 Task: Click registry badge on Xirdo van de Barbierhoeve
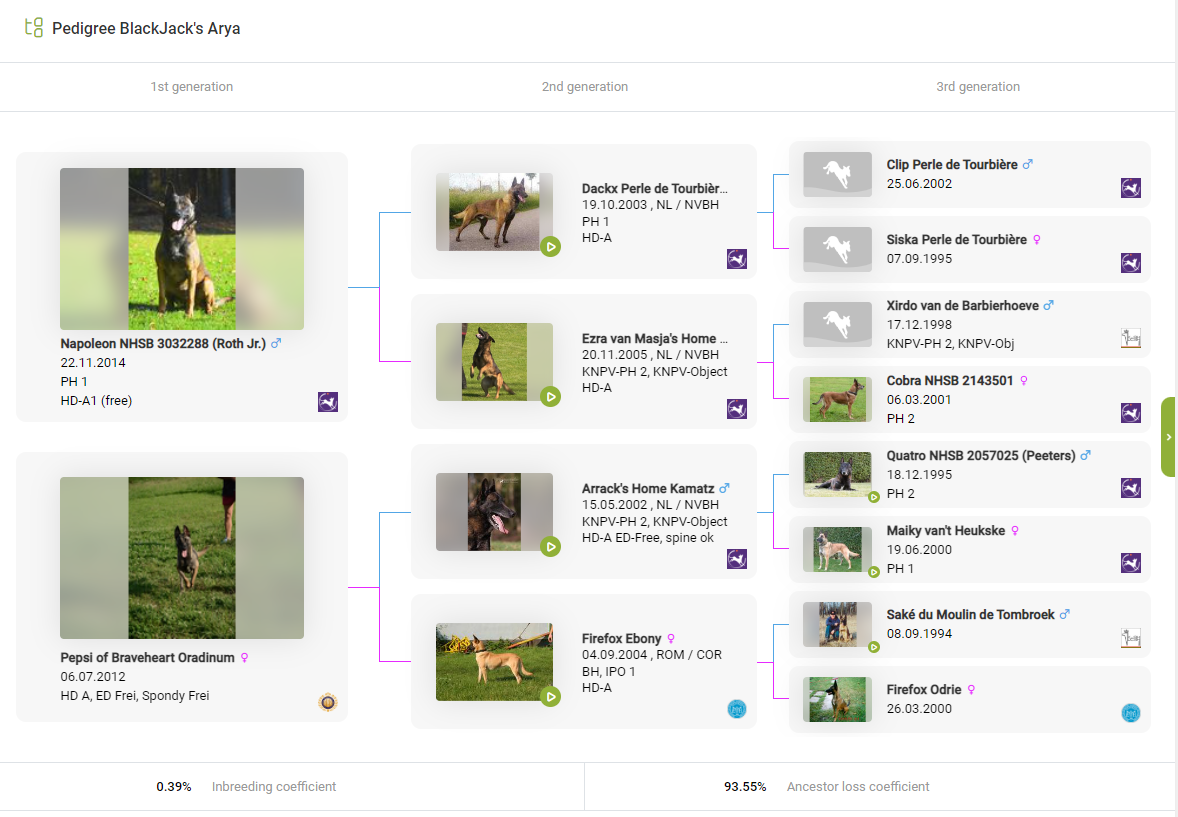[1131, 338]
